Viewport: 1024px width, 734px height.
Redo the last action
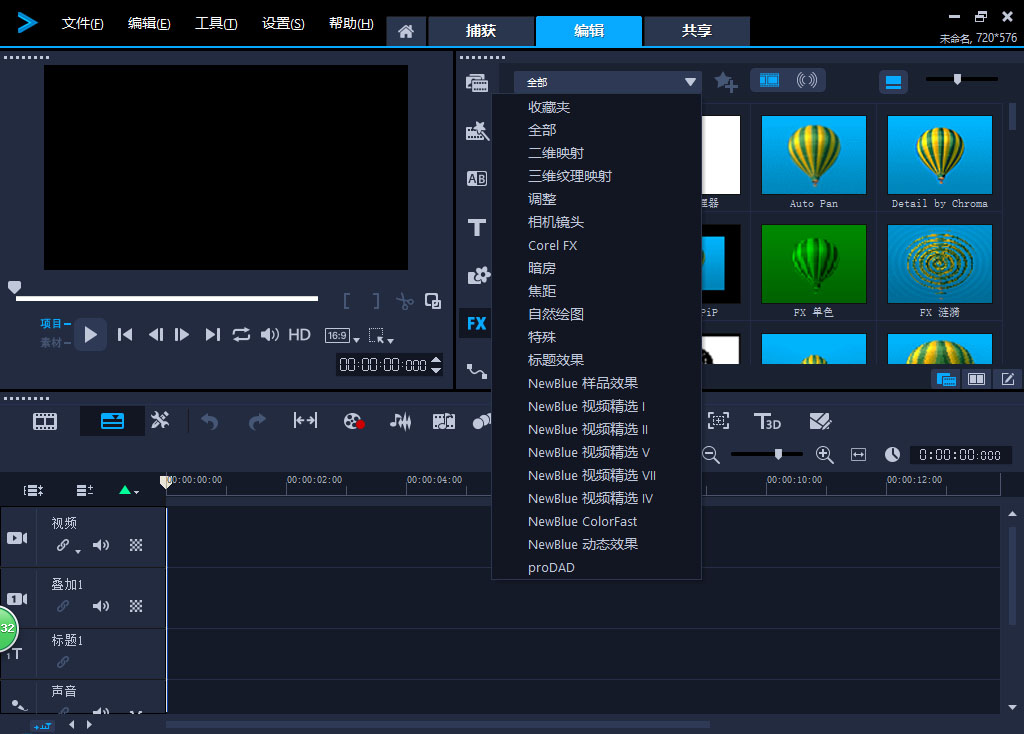(257, 422)
